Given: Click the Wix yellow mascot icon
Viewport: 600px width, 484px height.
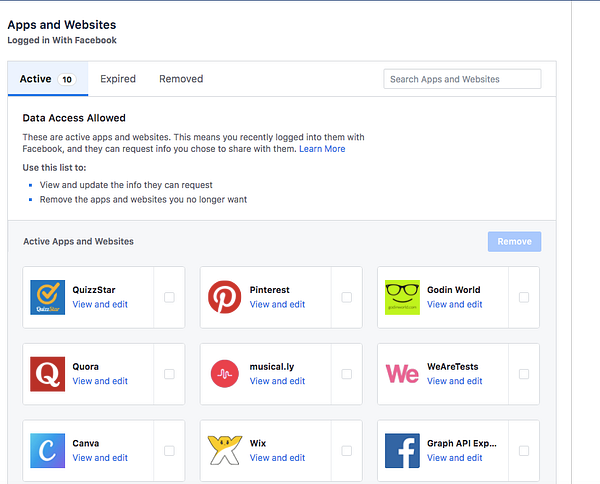Looking at the screenshot, I should [225, 451].
